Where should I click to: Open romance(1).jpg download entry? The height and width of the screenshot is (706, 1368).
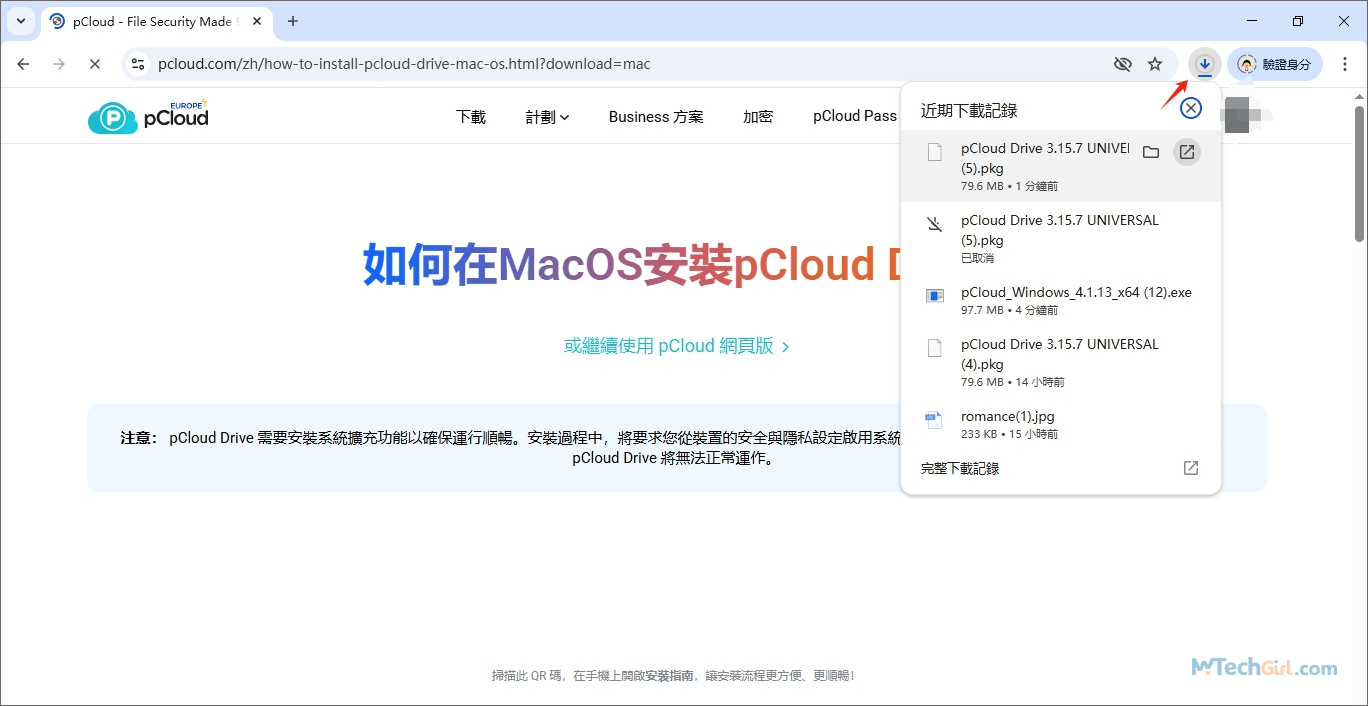pyautogui.click(x=1061, y=424)
